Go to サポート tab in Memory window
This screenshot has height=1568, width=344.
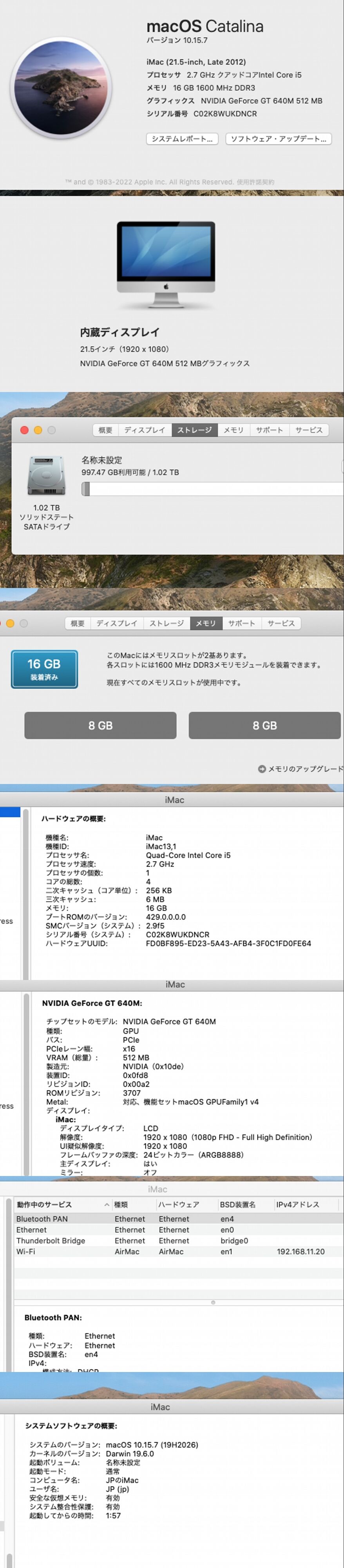(x=241, y=623)
